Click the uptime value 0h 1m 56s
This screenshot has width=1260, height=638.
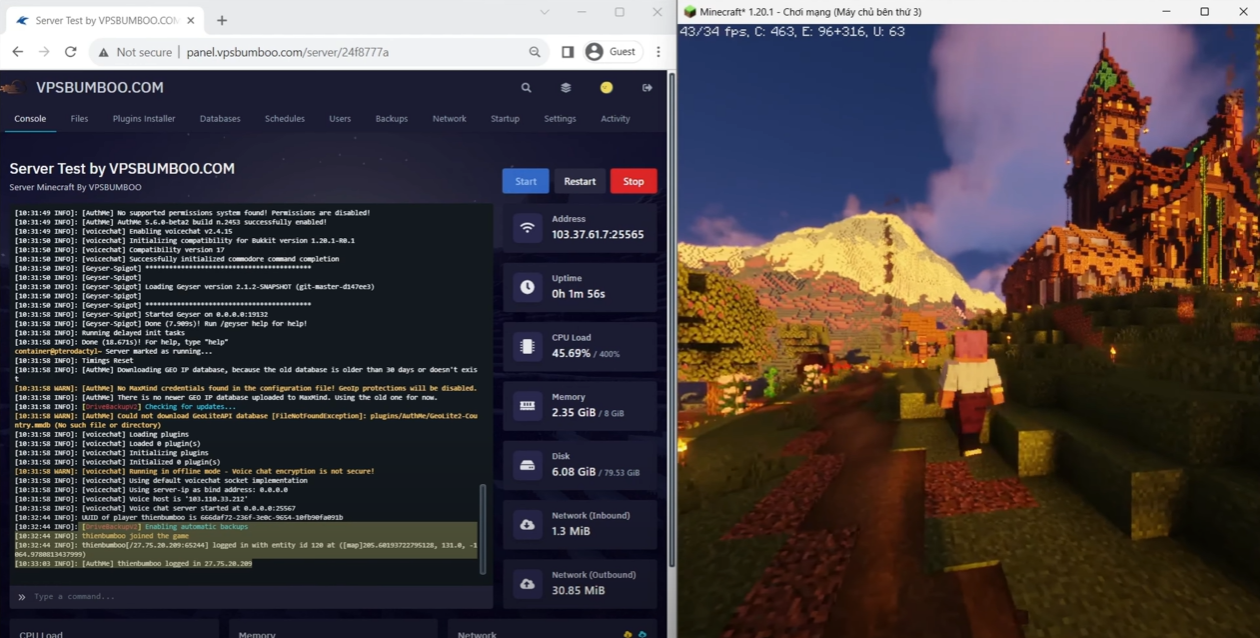578,294
